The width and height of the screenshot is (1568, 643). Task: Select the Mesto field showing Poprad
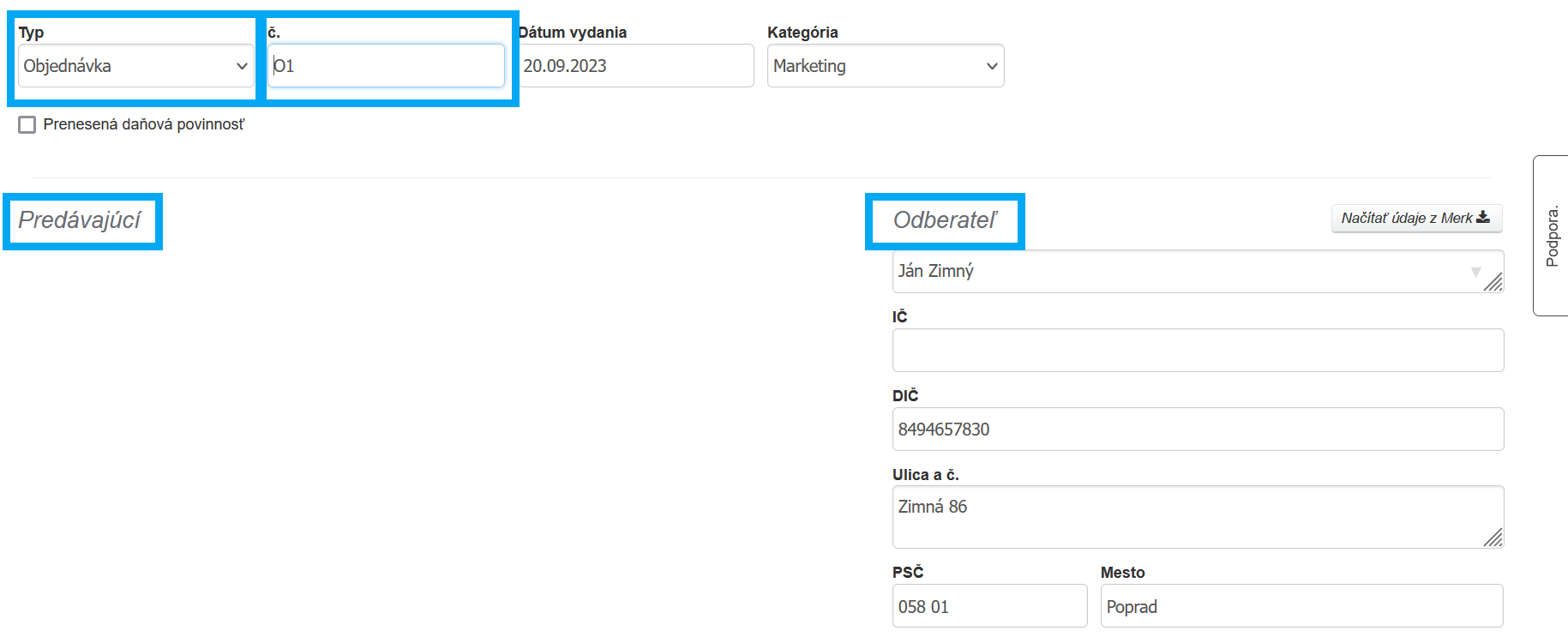[1301, 606]
